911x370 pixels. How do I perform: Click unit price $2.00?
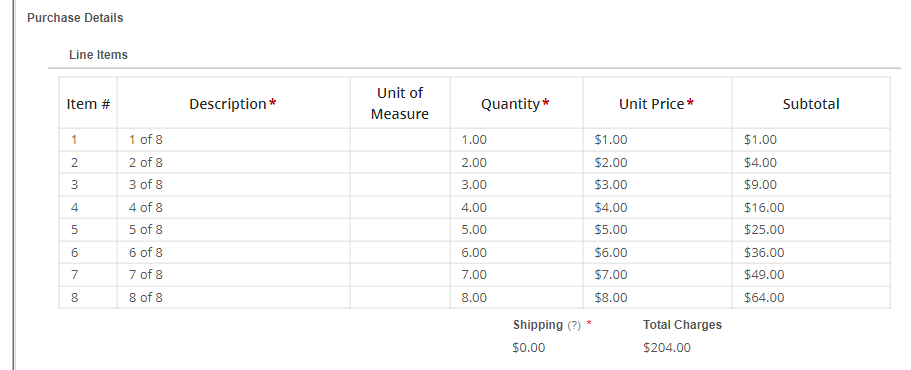point(611,163)
